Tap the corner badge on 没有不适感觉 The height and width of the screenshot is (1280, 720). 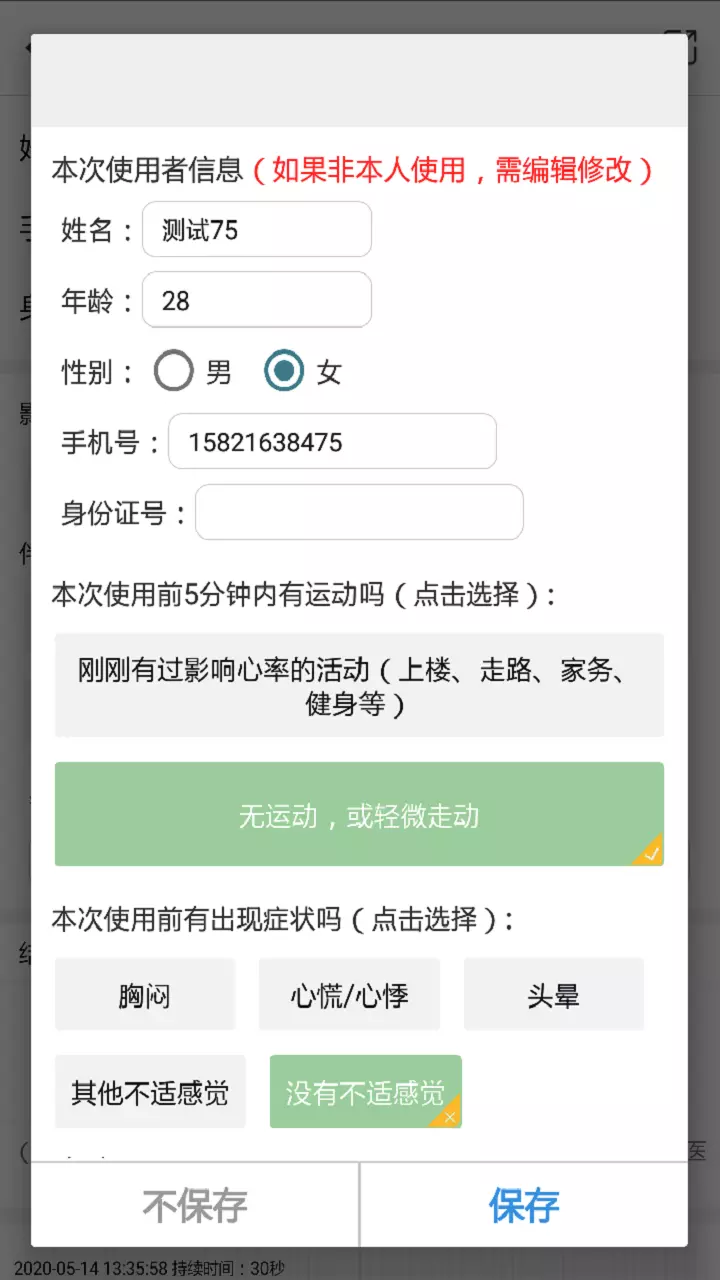(x=448, y=1114)
